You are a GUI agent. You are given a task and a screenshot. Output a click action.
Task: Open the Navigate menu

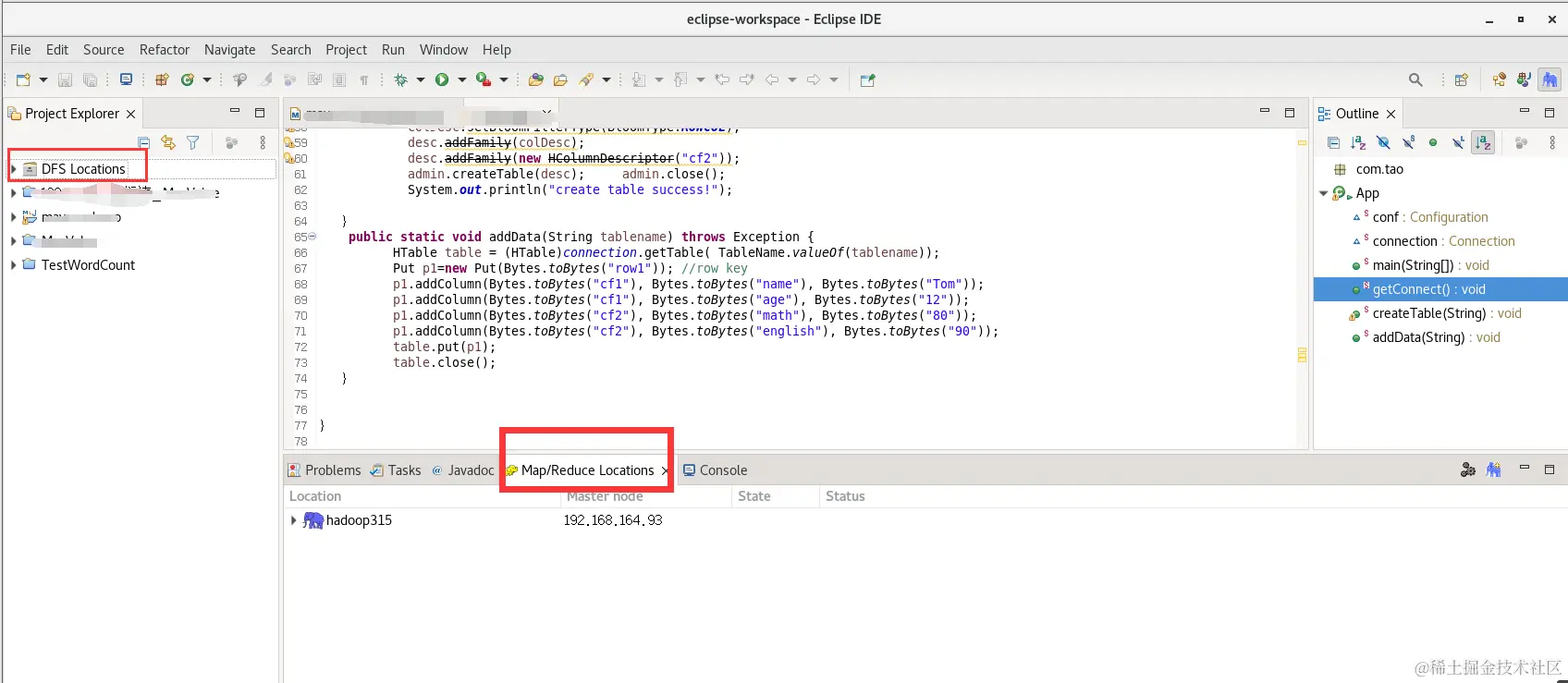click(229, 50)
